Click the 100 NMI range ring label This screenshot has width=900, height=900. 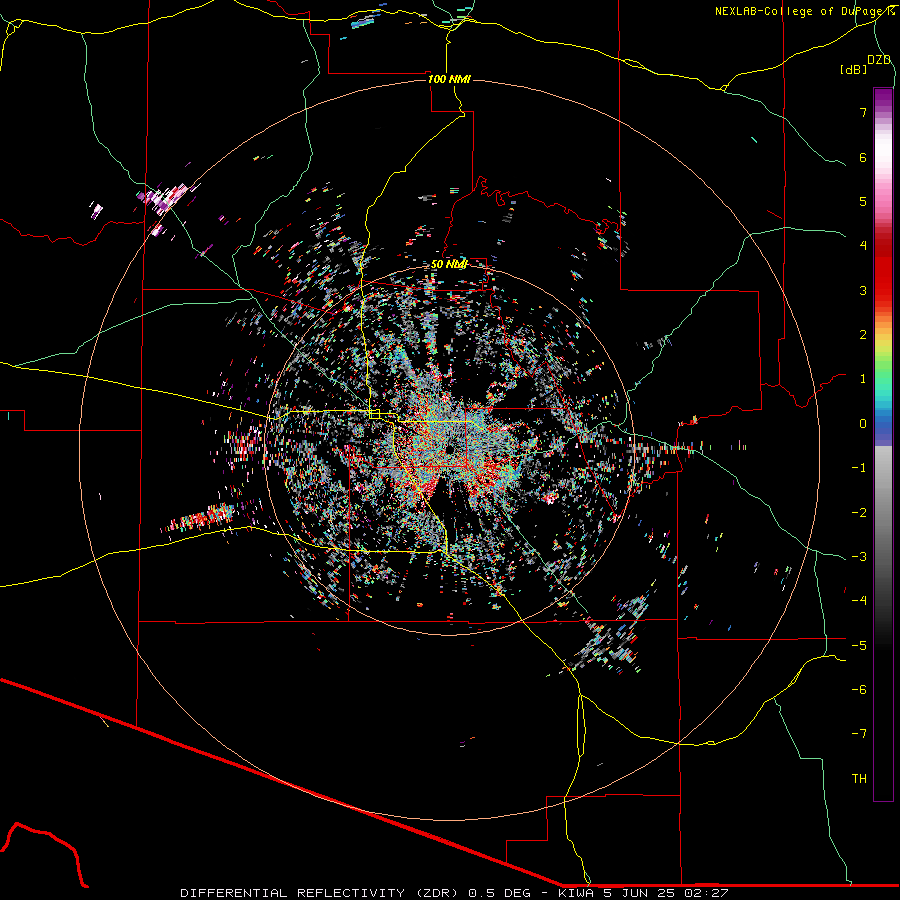(x=449, y=79)
